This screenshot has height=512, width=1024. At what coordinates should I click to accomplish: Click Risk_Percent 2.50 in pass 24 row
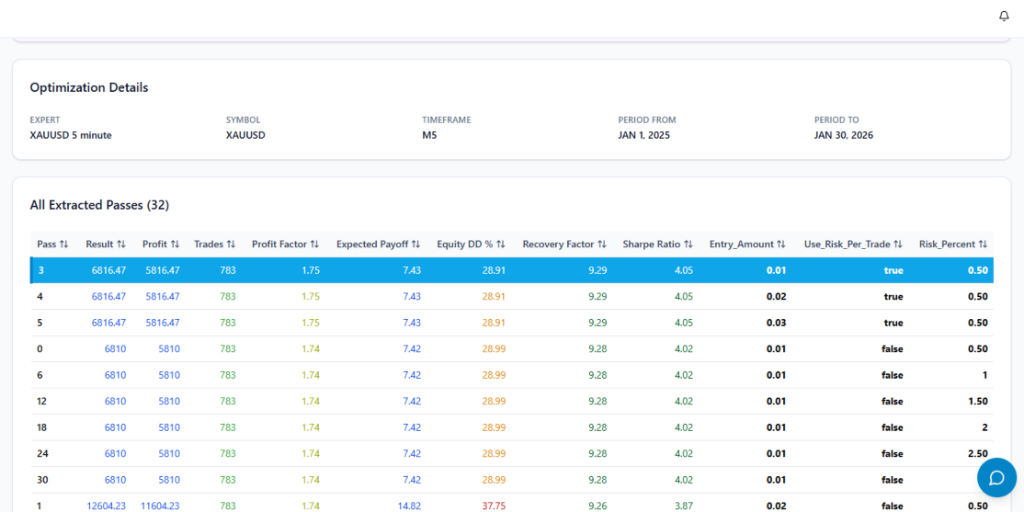click(978, 453)
